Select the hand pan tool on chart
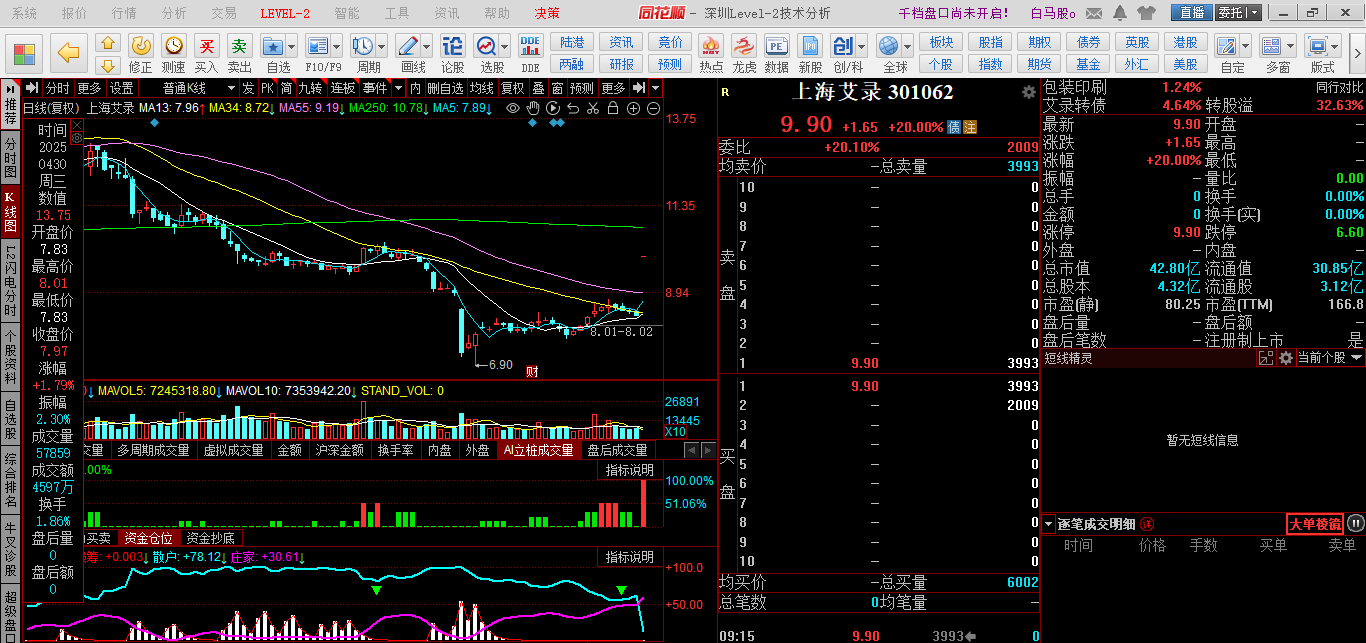Image resolution: width=1366 pixels, height=643 pixels. pos(535,108)
